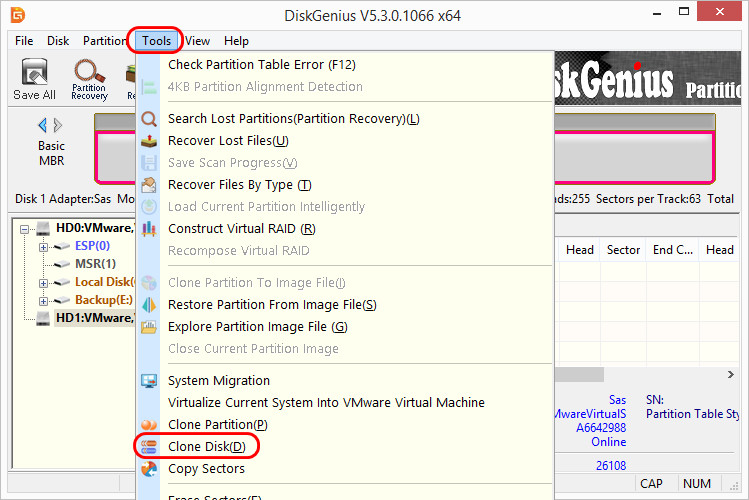
Task: Click the first Head column header
Action: [579, 250]
